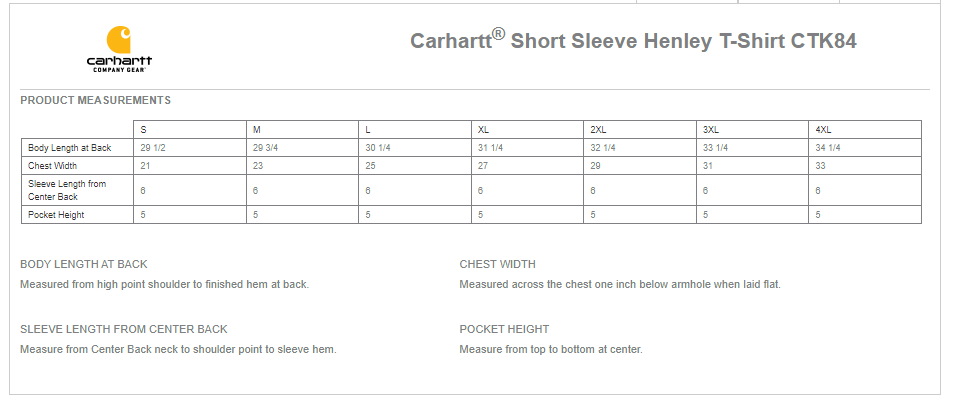Click the 30 1/4 body length value
The width and height of the screenshot is (956, 411).
(x=377, y=148)
